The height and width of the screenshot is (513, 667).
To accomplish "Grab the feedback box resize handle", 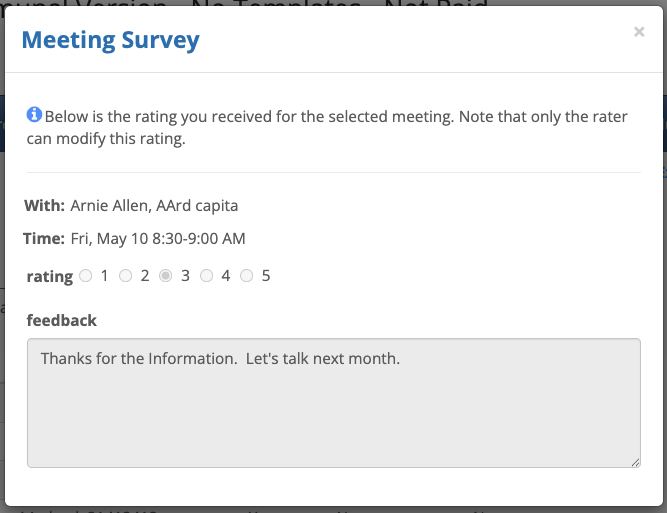I will coord(635,462).
